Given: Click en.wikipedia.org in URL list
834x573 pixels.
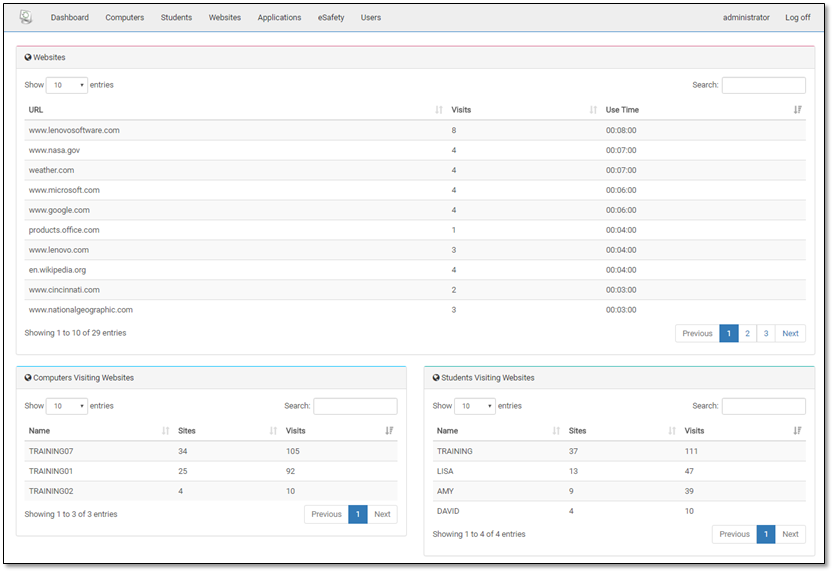Looking at the screenshot, I should pos(57,270).
